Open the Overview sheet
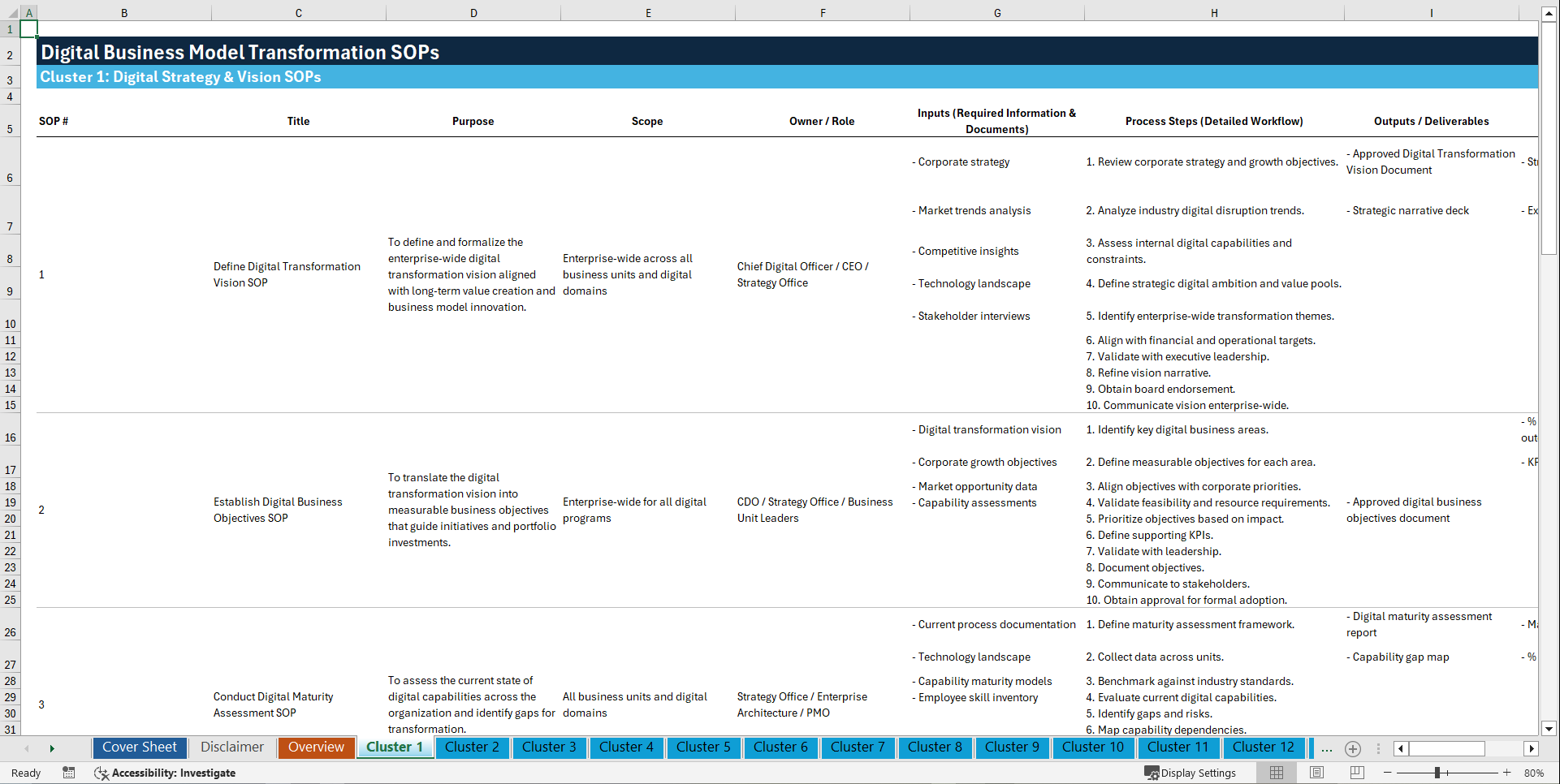Image resolution: width=1560 pixels, height=784 pixels. [316, 747]
